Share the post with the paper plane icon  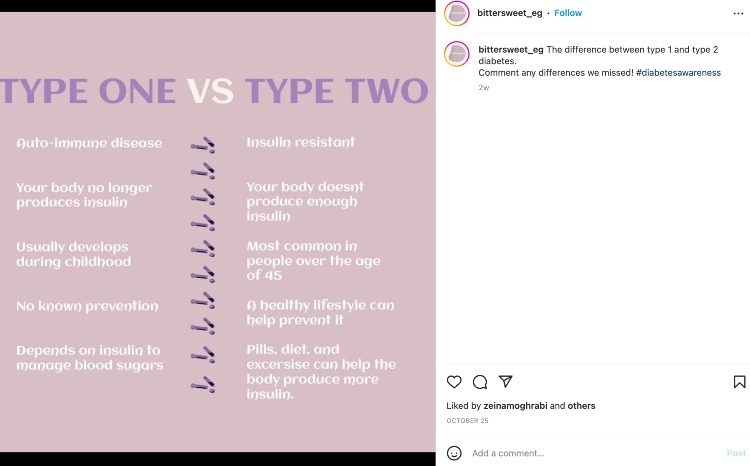point(506,382)
